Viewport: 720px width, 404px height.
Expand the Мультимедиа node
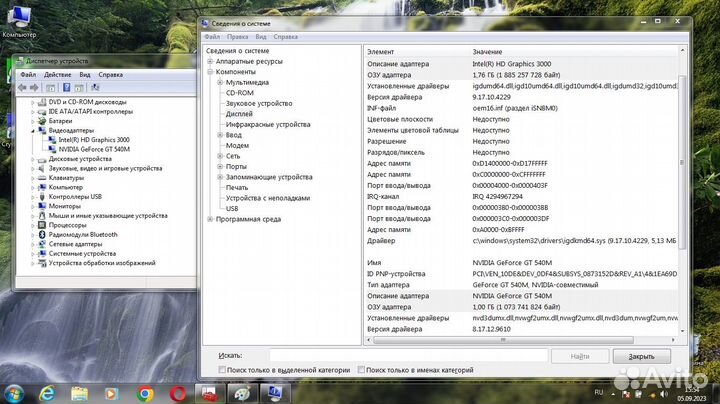click(220, 82)
